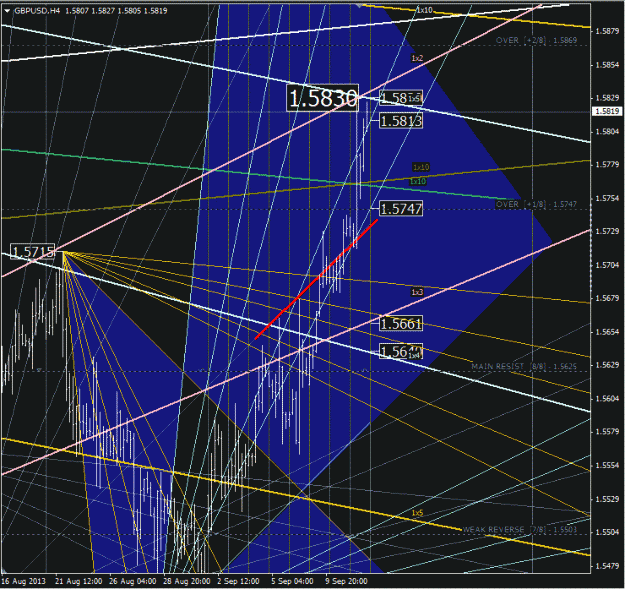Click 1.5779 on the price axis
Image resolution: width=625 pixels, height=589 pixels.
coord(607,165)
